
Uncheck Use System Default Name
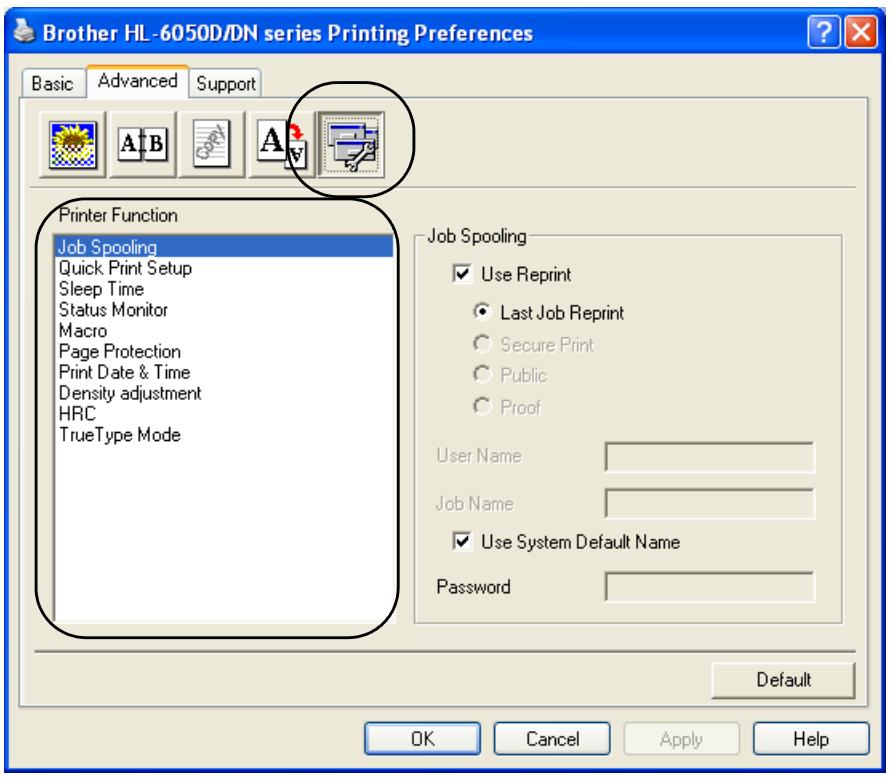point(462,541)
